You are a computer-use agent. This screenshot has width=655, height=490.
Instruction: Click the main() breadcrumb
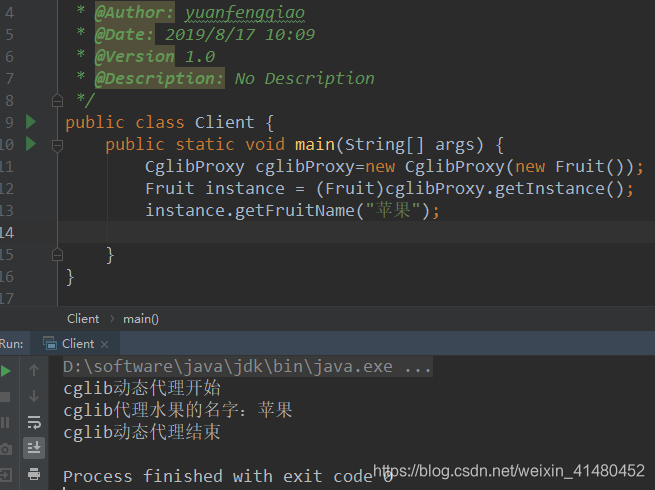point(141,319)
